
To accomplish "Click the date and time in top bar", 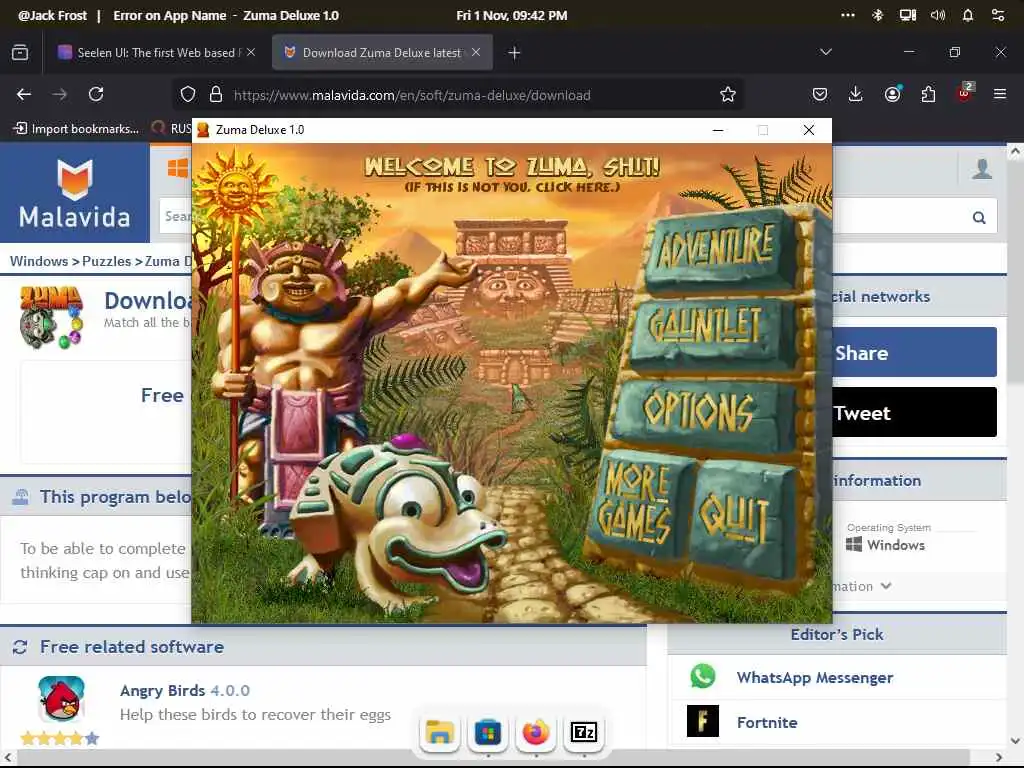I will [x=511, y=15].
